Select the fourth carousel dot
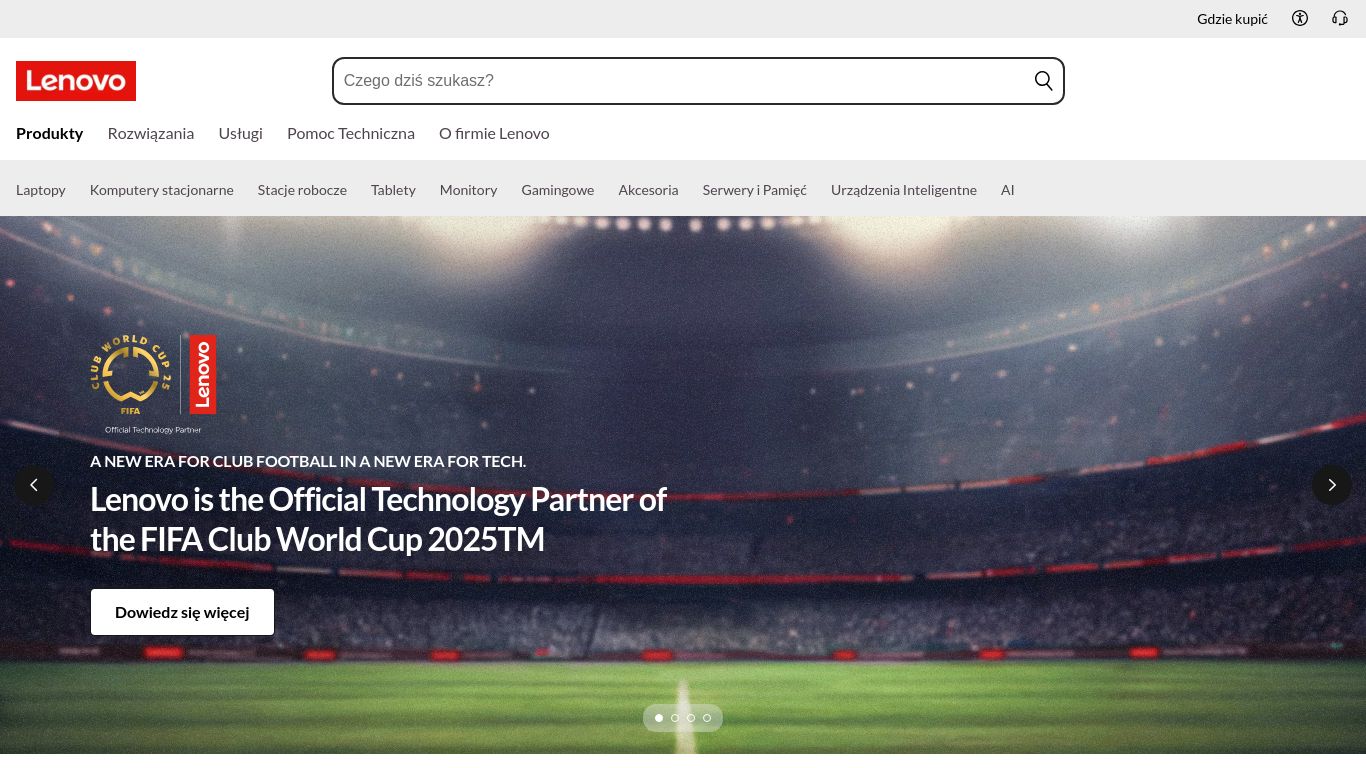Screen dimensions: 1366x768 coord(707,718)
